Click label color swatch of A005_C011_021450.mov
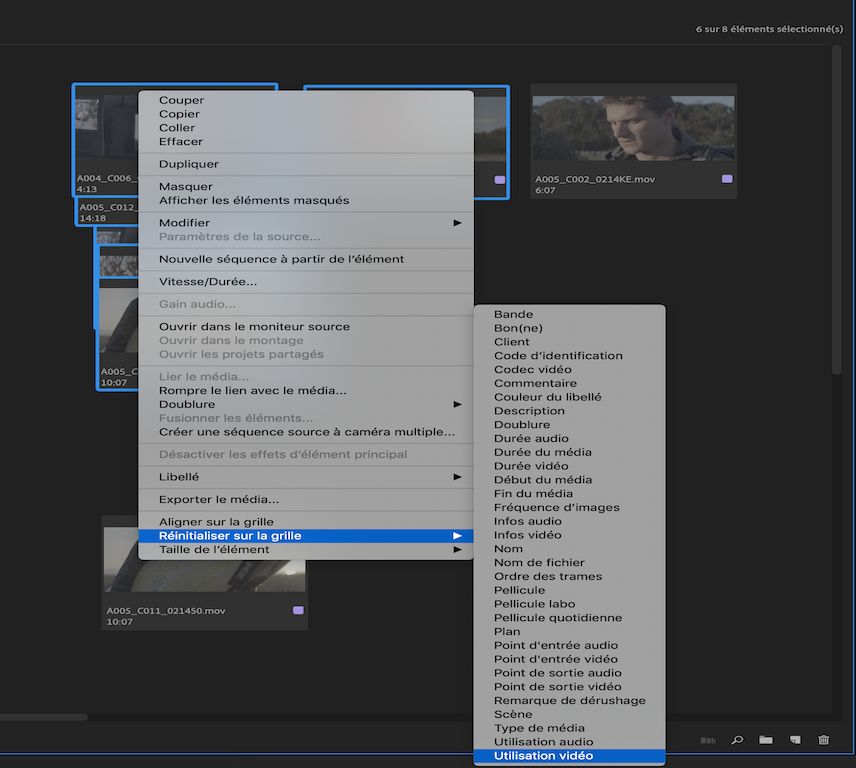Viewport: 856px width, 768px height. (298, 610)
